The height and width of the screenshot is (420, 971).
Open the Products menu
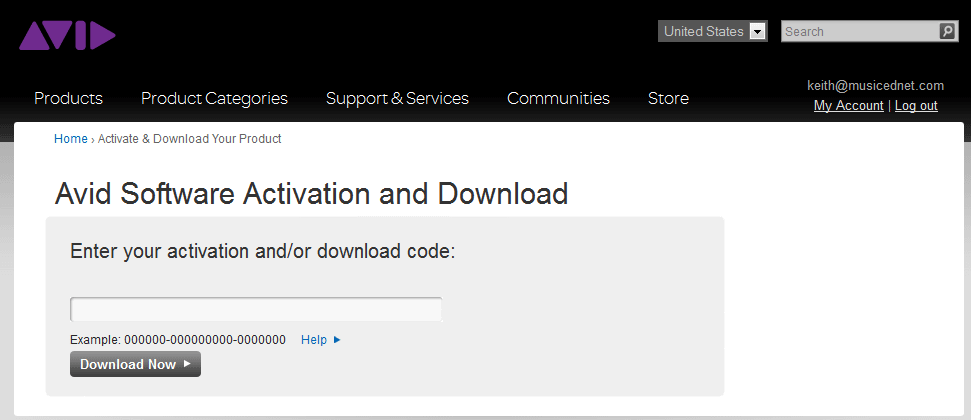68,98
